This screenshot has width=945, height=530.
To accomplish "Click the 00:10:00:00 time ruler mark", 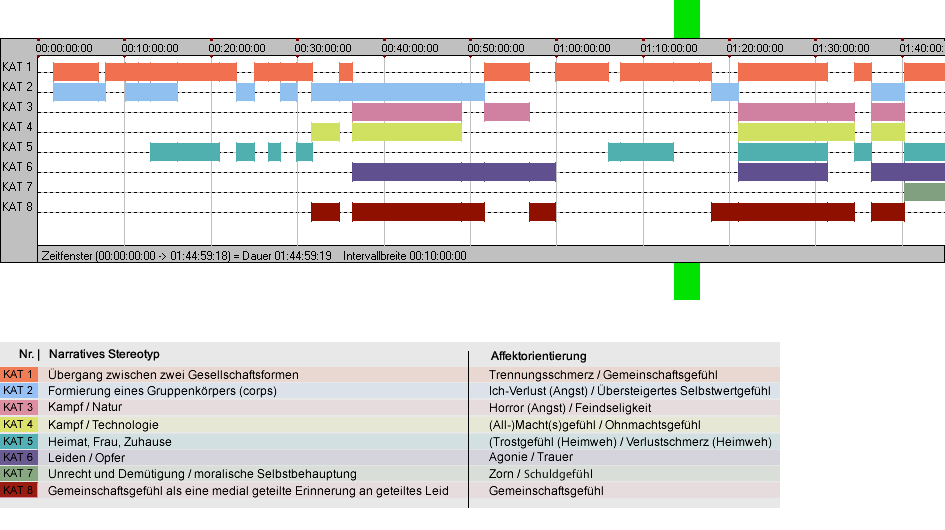I will 150,48.
